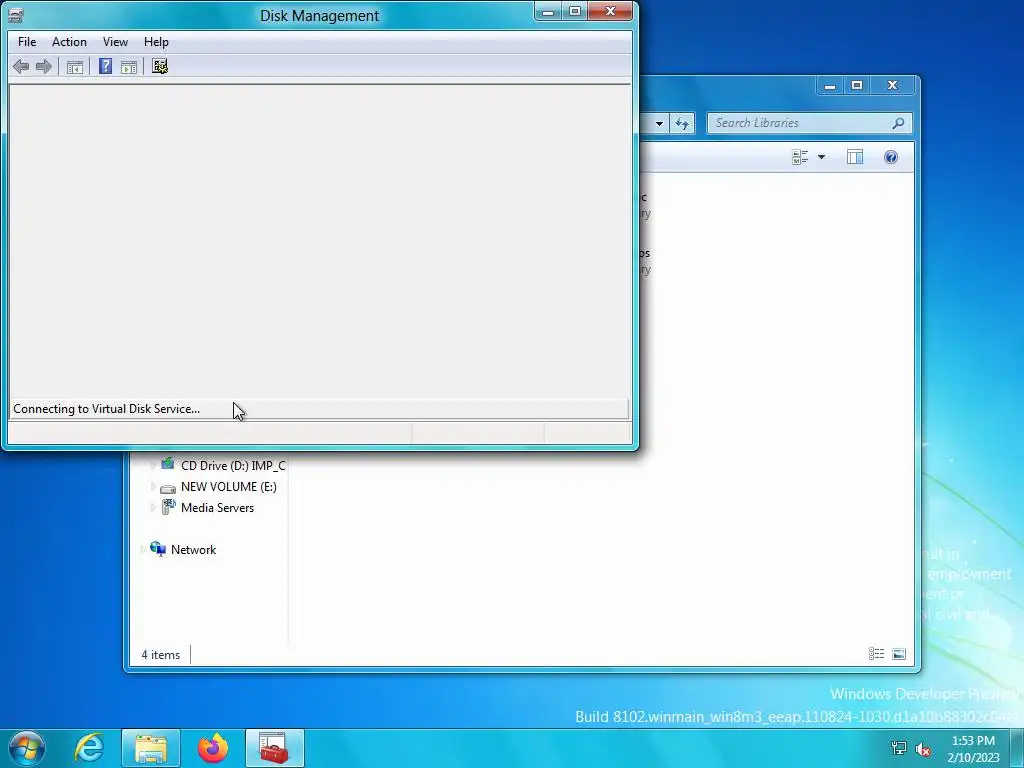Launch Firefox from taskbar
The width and height of the screenshot is (1024, 768).
[x=213, y=748]
